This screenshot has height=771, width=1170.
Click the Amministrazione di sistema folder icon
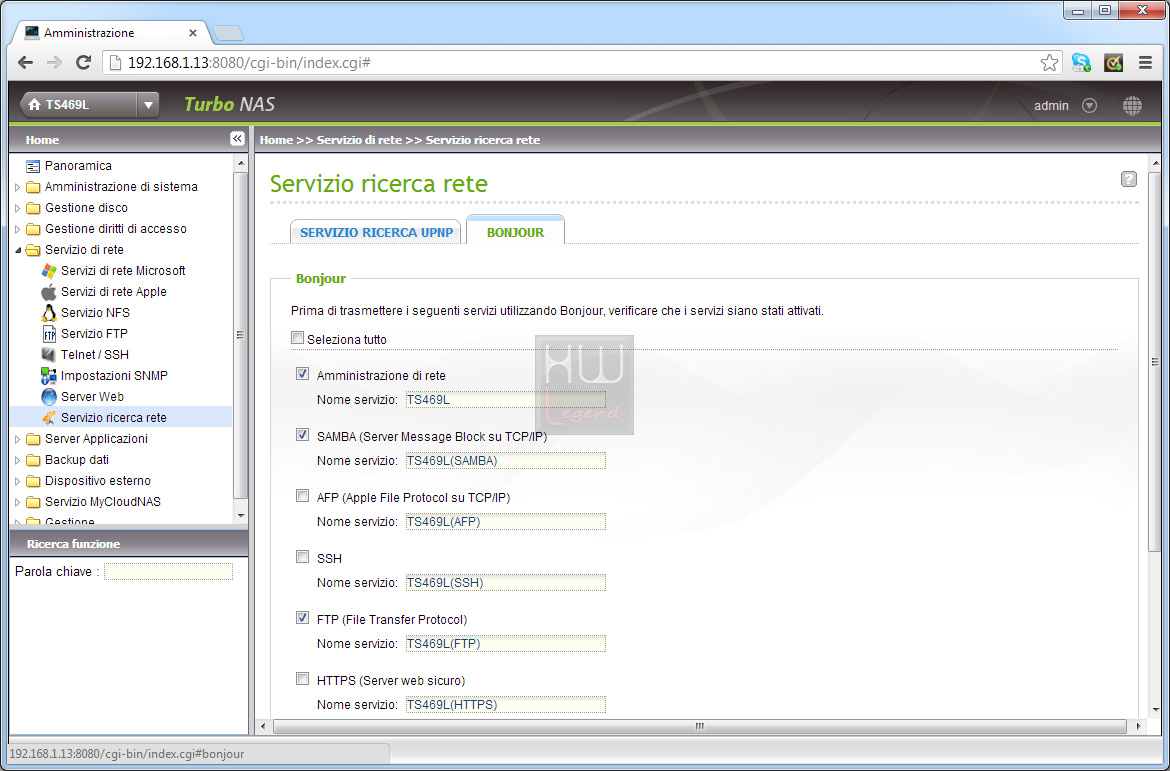point(33,187)
